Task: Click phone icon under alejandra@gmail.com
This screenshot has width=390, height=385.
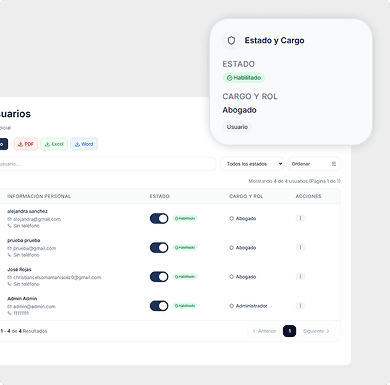Action: point(9,226)
